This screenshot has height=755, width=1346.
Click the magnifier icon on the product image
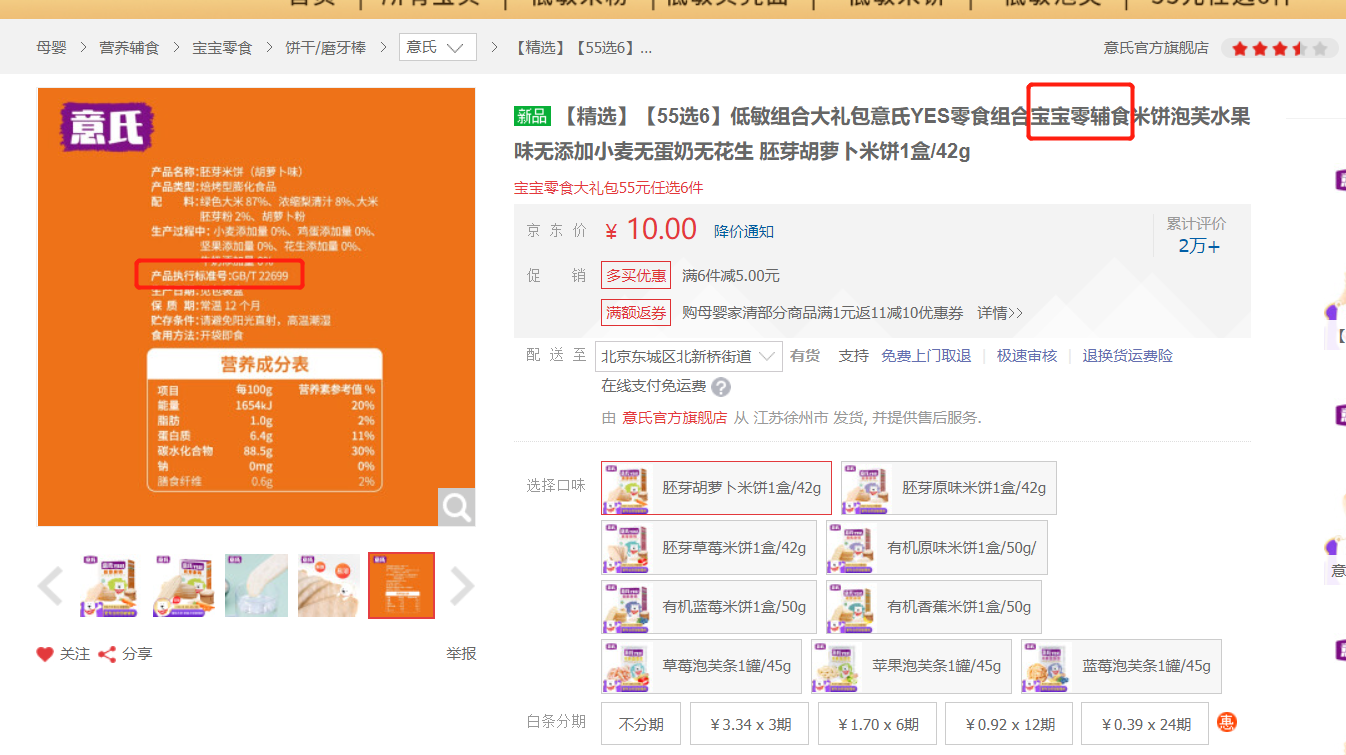457,508
